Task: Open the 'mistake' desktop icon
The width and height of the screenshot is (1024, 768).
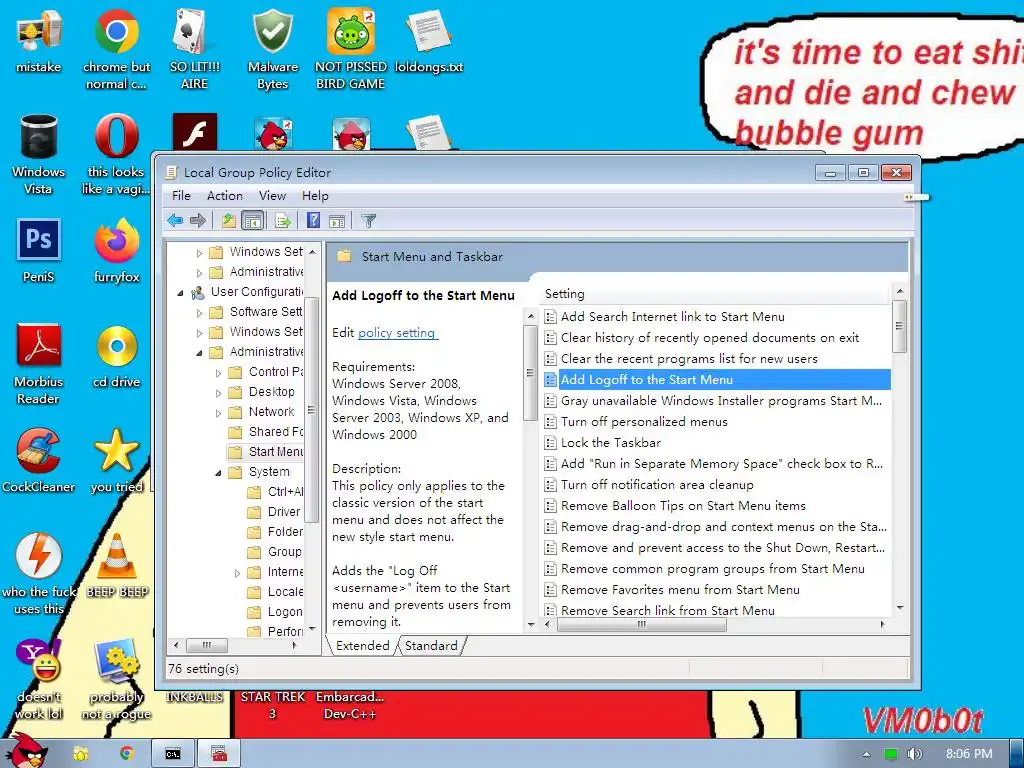Action: pos(39,40)
